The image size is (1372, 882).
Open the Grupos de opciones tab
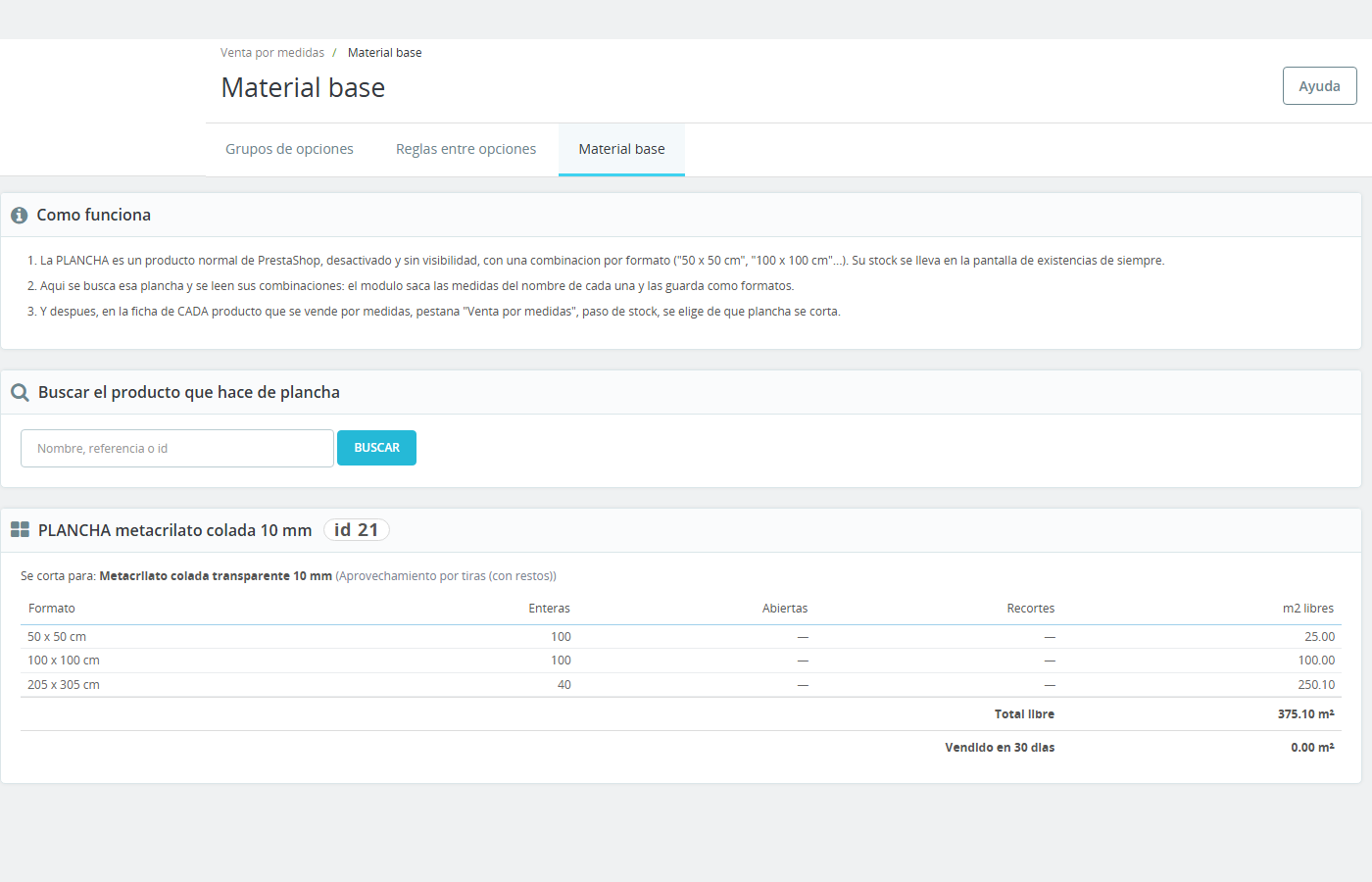[x=289, y=149]
